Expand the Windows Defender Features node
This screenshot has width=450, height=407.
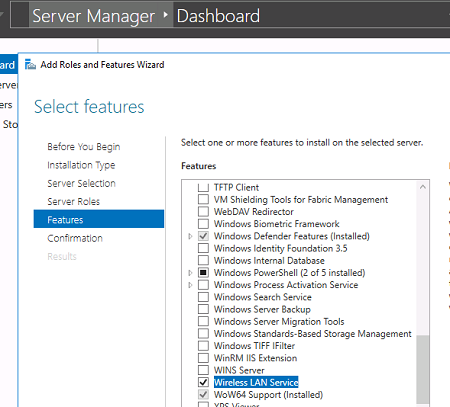(190, 236)
